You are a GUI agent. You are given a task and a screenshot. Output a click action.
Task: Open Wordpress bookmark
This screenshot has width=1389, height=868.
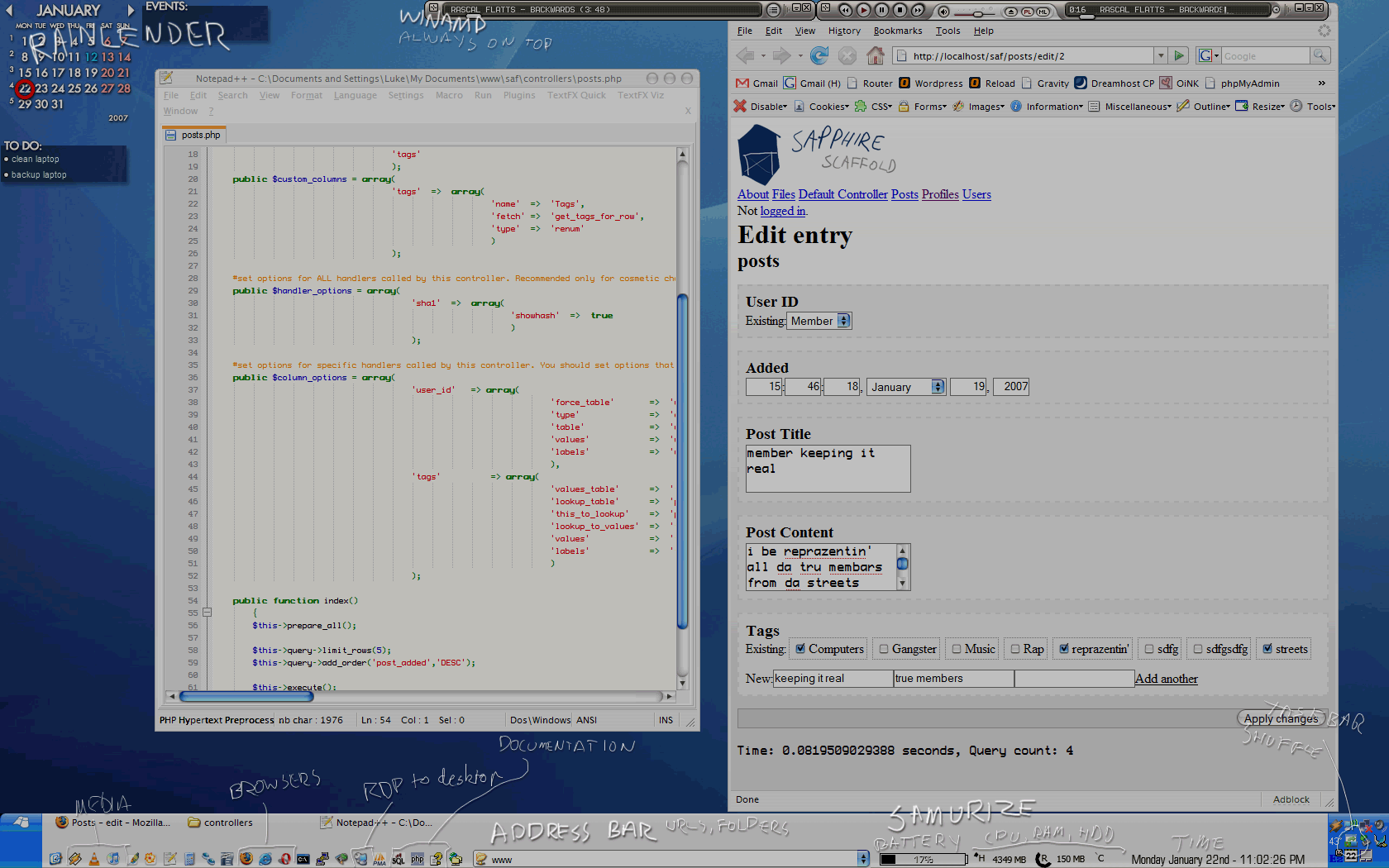point(930,83)
